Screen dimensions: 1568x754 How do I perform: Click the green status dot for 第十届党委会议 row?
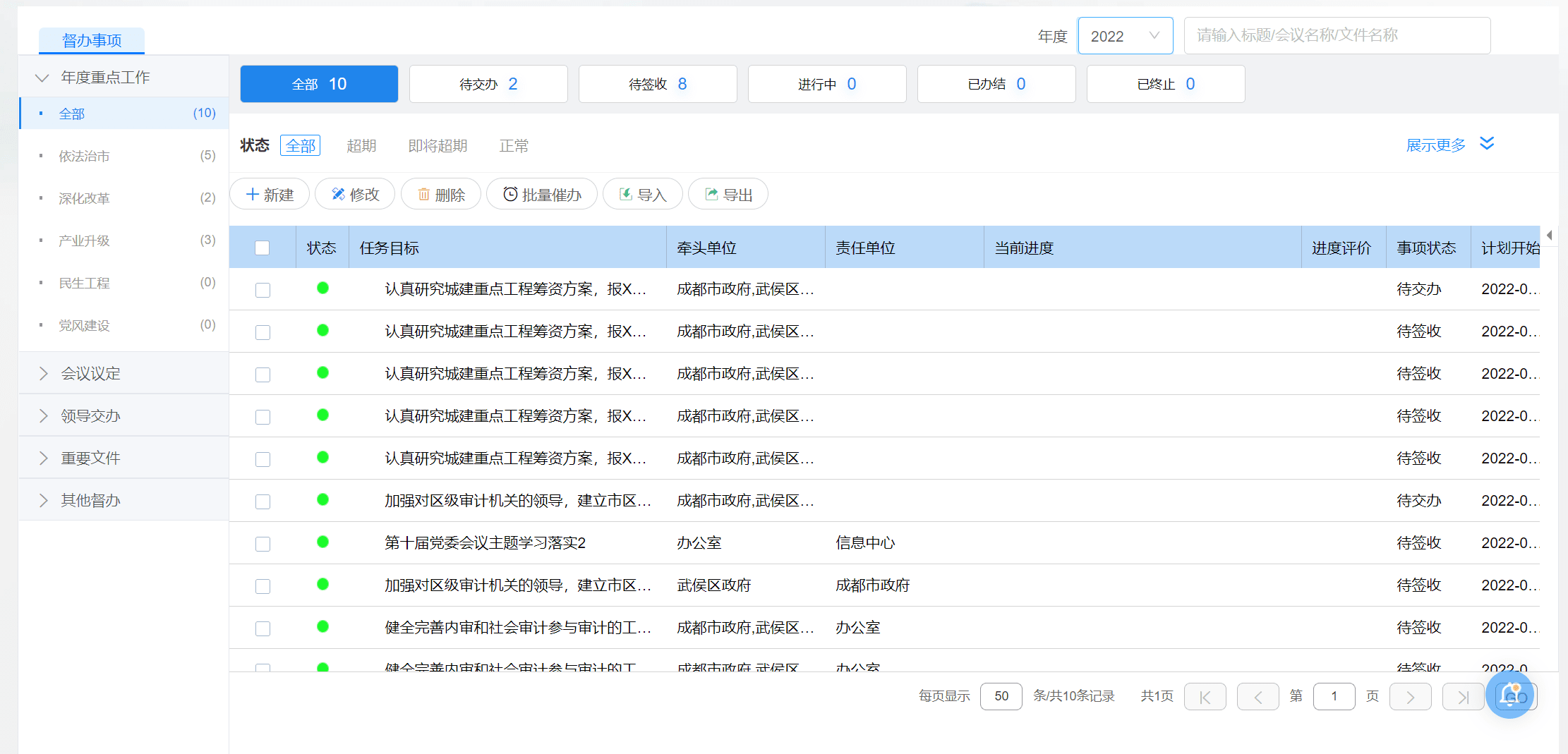click(x=322, y=542)
